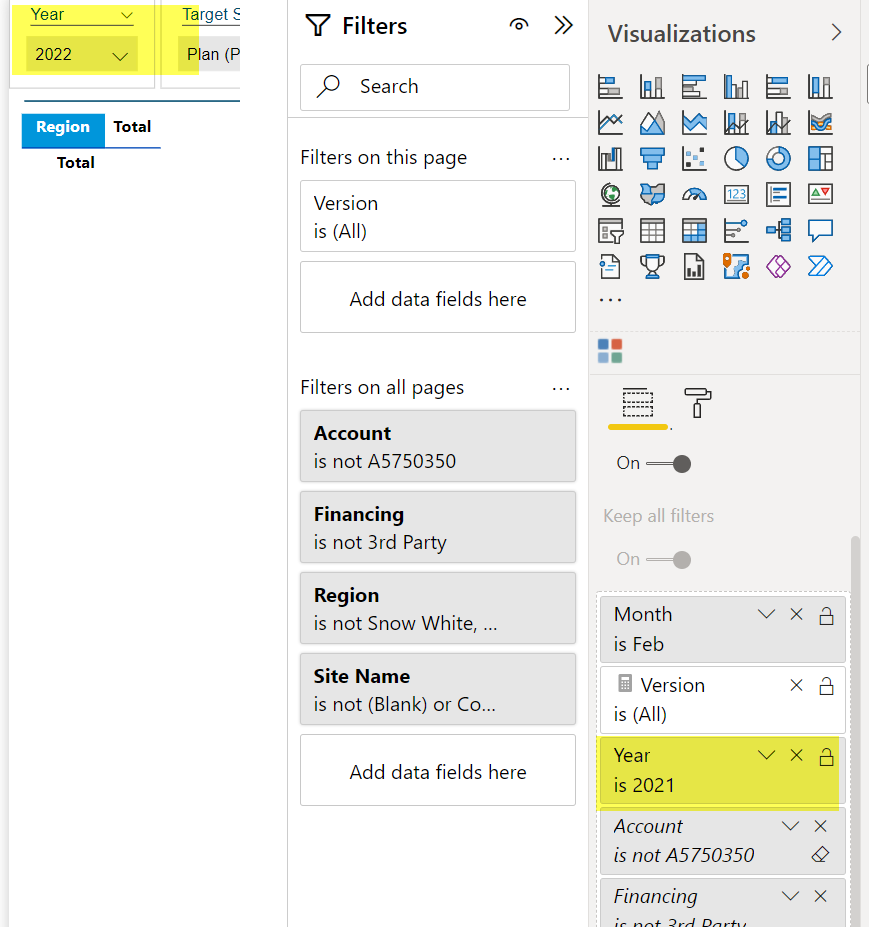
Task: Open more options for Filters on all pages
Action: click(x=561, y=389)
